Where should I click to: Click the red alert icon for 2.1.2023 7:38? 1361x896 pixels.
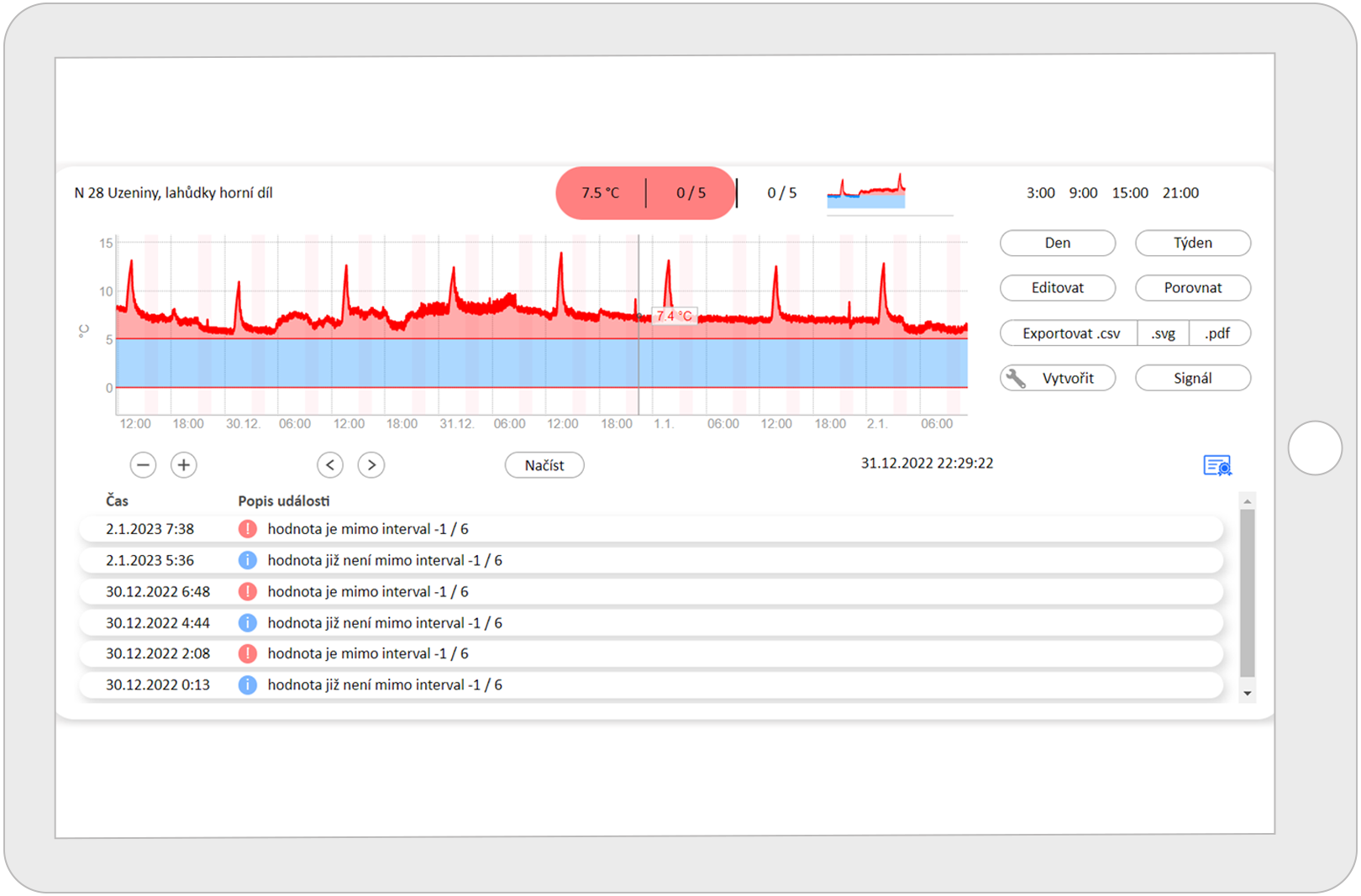pos(247,529)
